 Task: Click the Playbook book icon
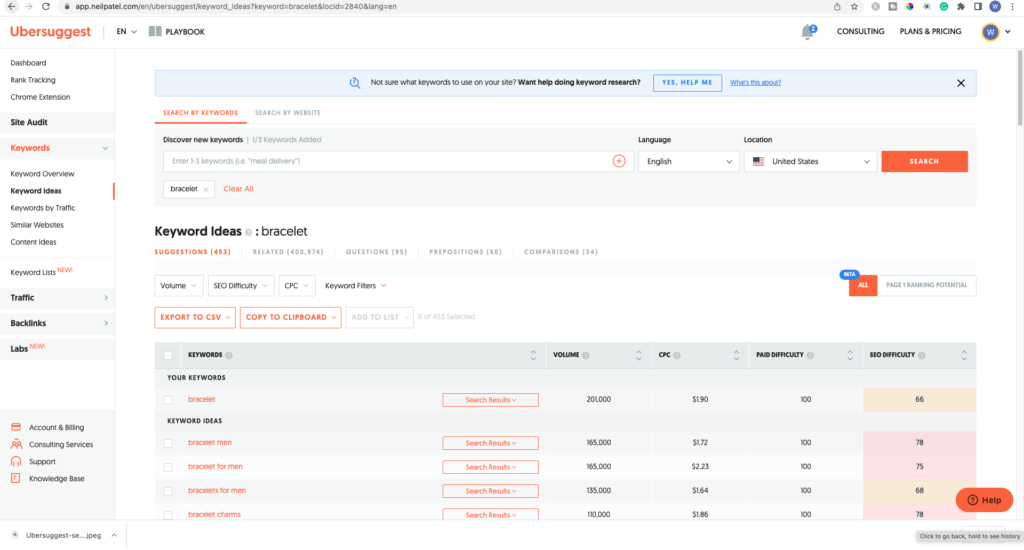pyautogui.click(x=155, y=31)
